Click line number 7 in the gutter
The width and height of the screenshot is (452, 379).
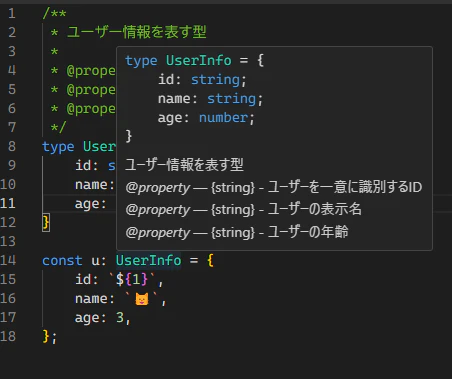[x=12, y=127]
